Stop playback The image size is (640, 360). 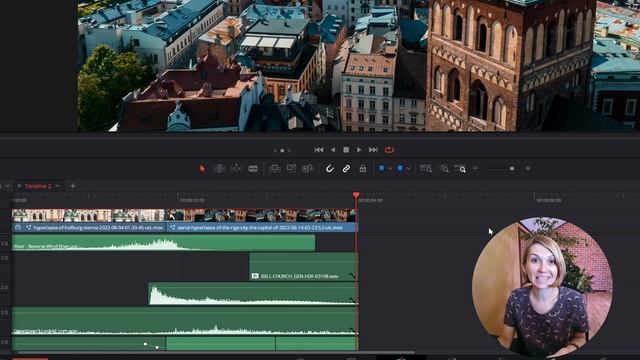pos(346,150)
